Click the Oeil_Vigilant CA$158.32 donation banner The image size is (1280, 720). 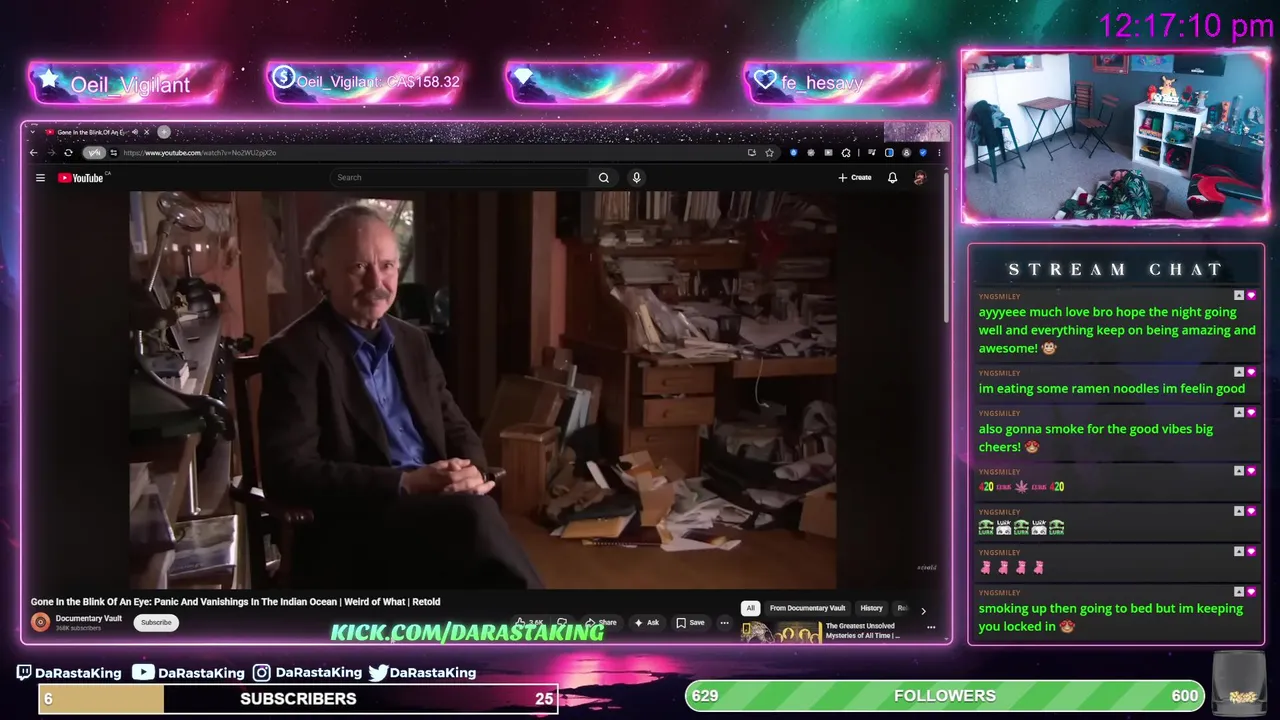point(365,82)
